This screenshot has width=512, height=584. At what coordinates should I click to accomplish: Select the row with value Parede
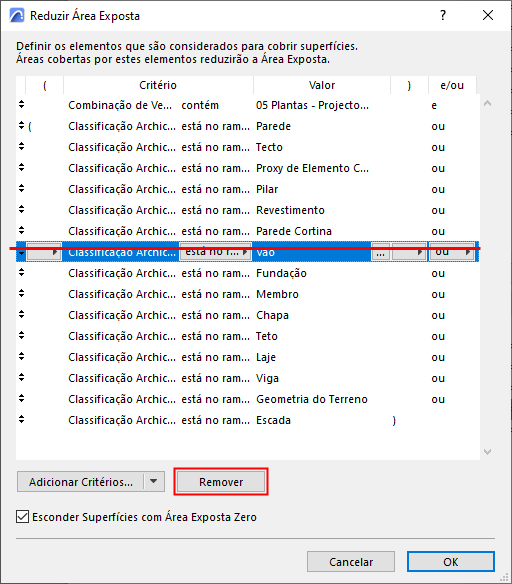coord(248,126)
